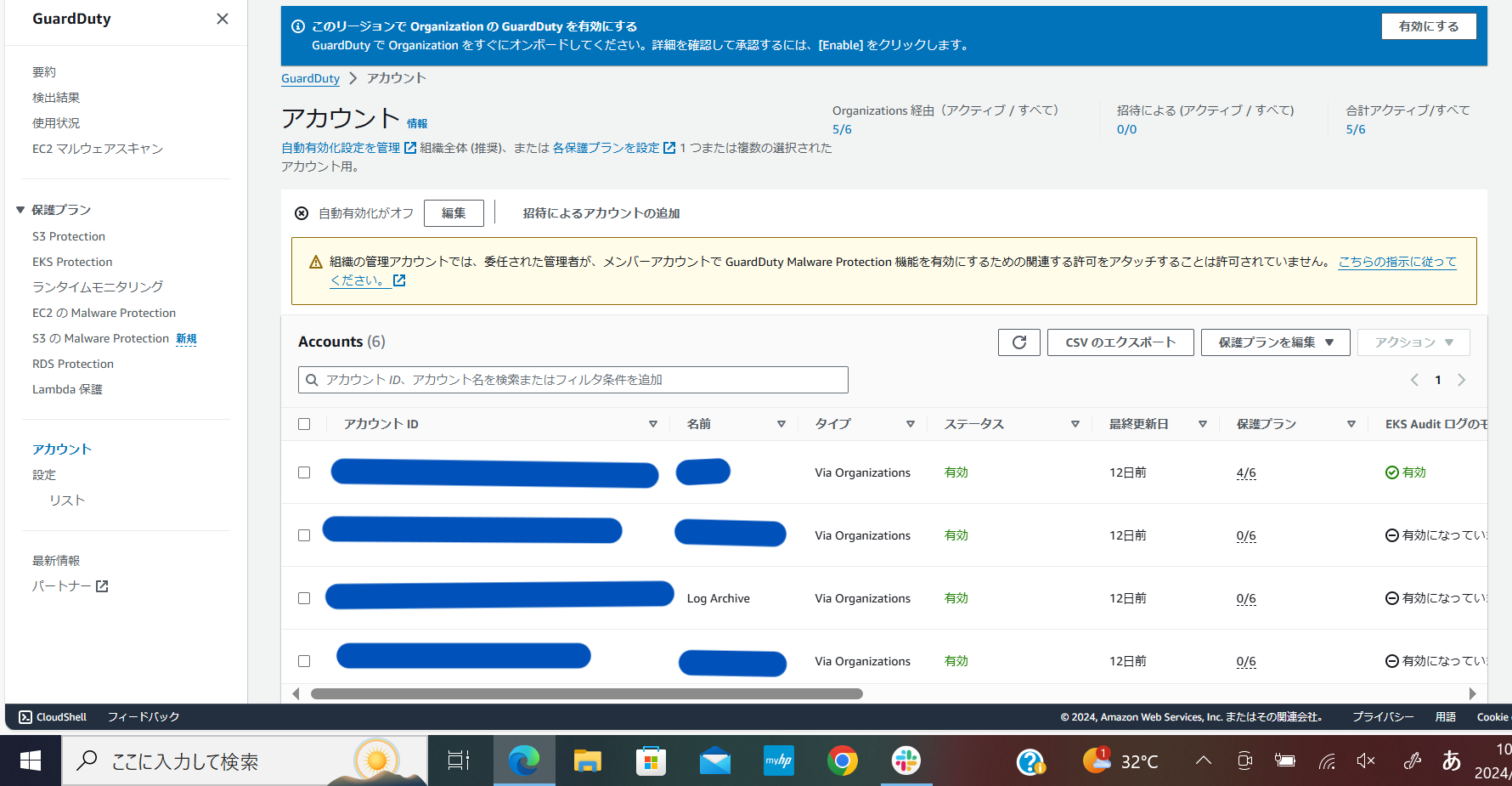Screen dimensions: 1512x786
Task: Open EC2 マルウェアスキャン in the sidebar
Action: pyautogui.click(x=98, y=149)
